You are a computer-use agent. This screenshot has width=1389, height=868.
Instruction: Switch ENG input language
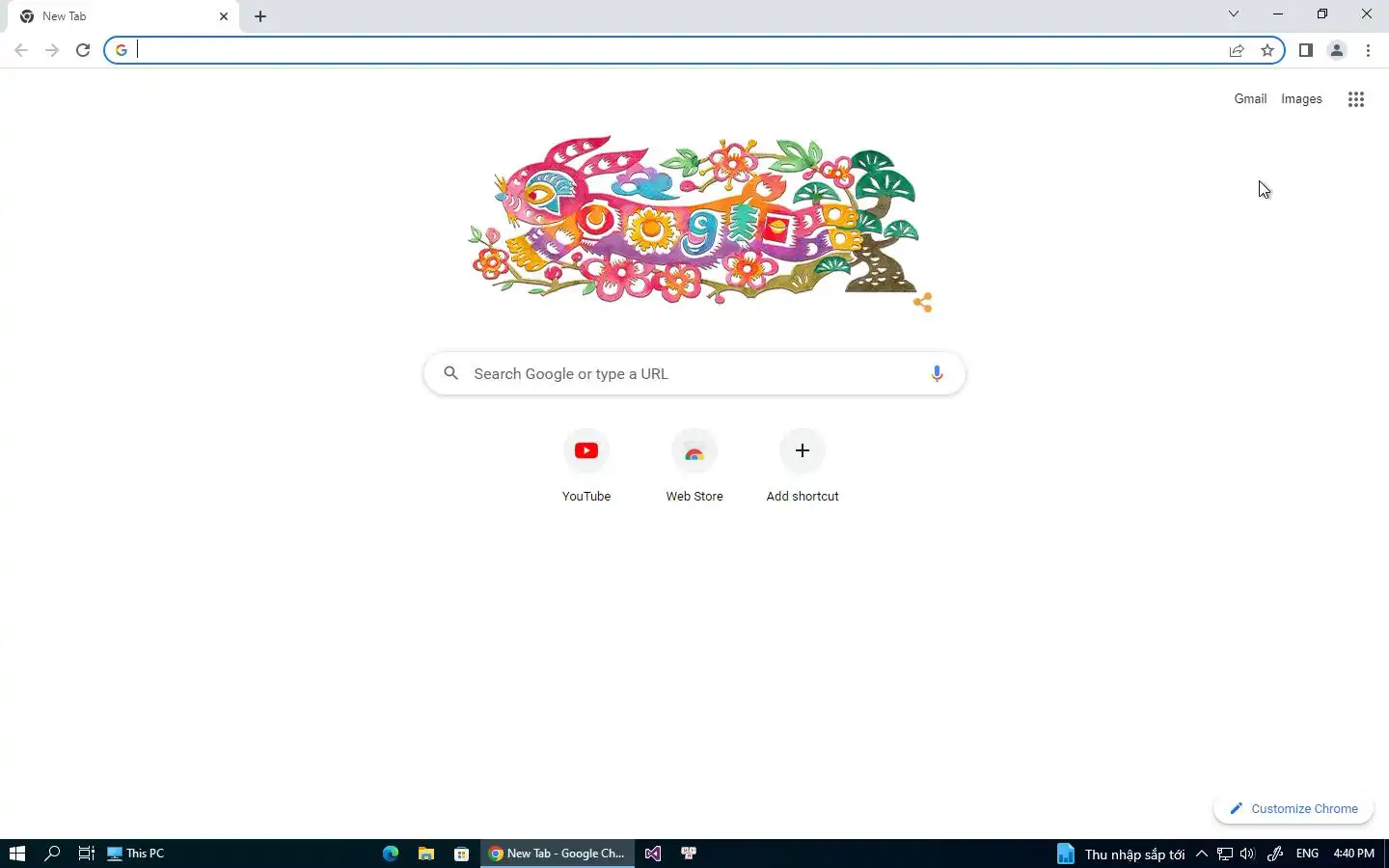[1307, 854]
